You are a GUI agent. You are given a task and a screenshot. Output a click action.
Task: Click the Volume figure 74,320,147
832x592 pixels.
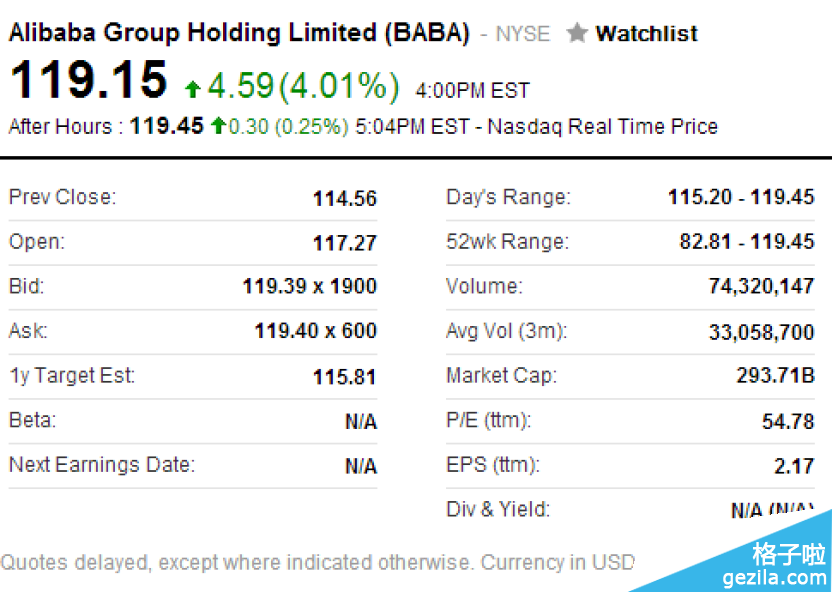[x=761, y=287]
